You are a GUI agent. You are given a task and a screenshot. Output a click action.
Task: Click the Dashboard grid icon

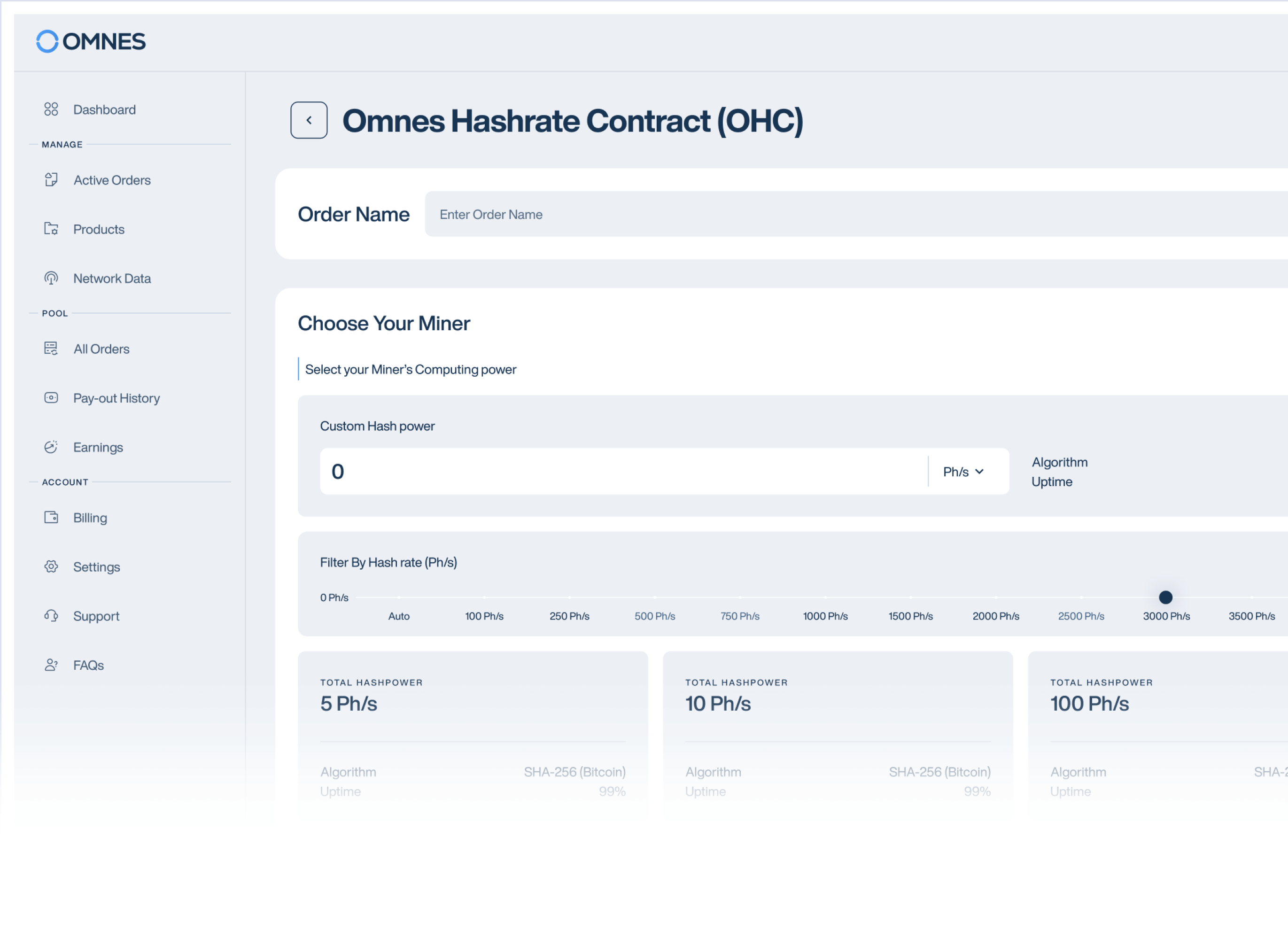pyautogui.click(x=51, y=109)
